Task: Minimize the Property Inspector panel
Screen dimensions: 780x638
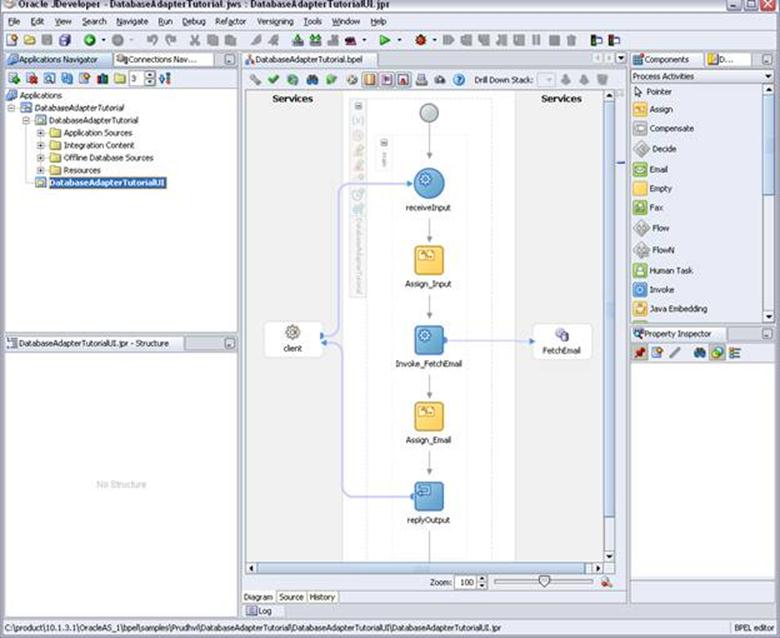Action: coord(767,334)
